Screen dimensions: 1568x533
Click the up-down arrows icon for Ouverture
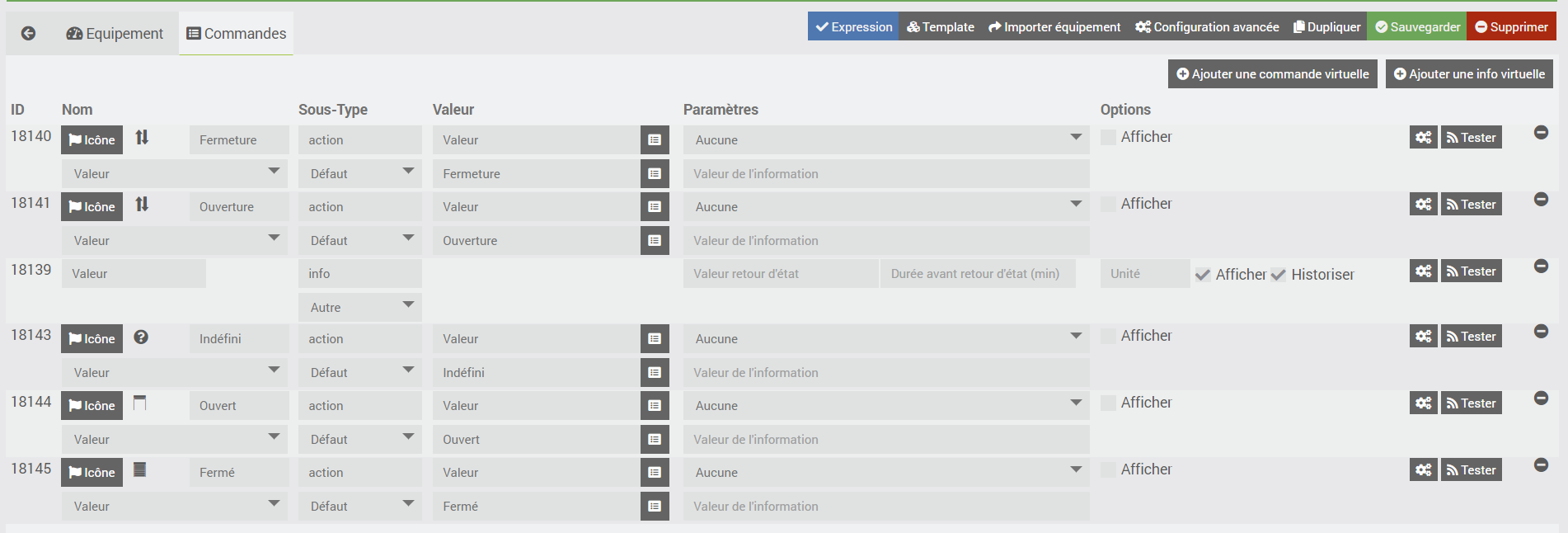(142, 204)
